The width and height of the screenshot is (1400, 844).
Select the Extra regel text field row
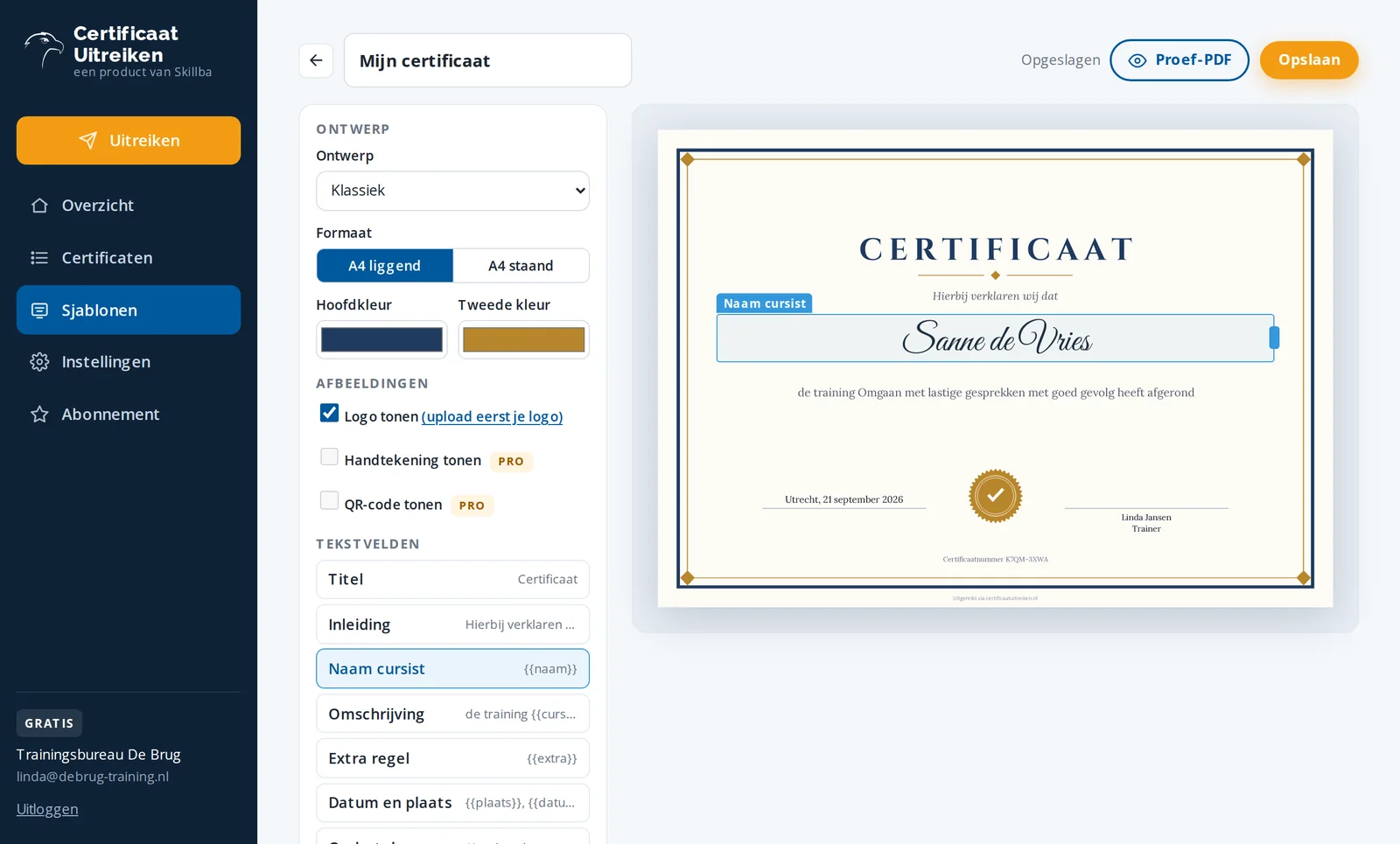coord(452,758)
